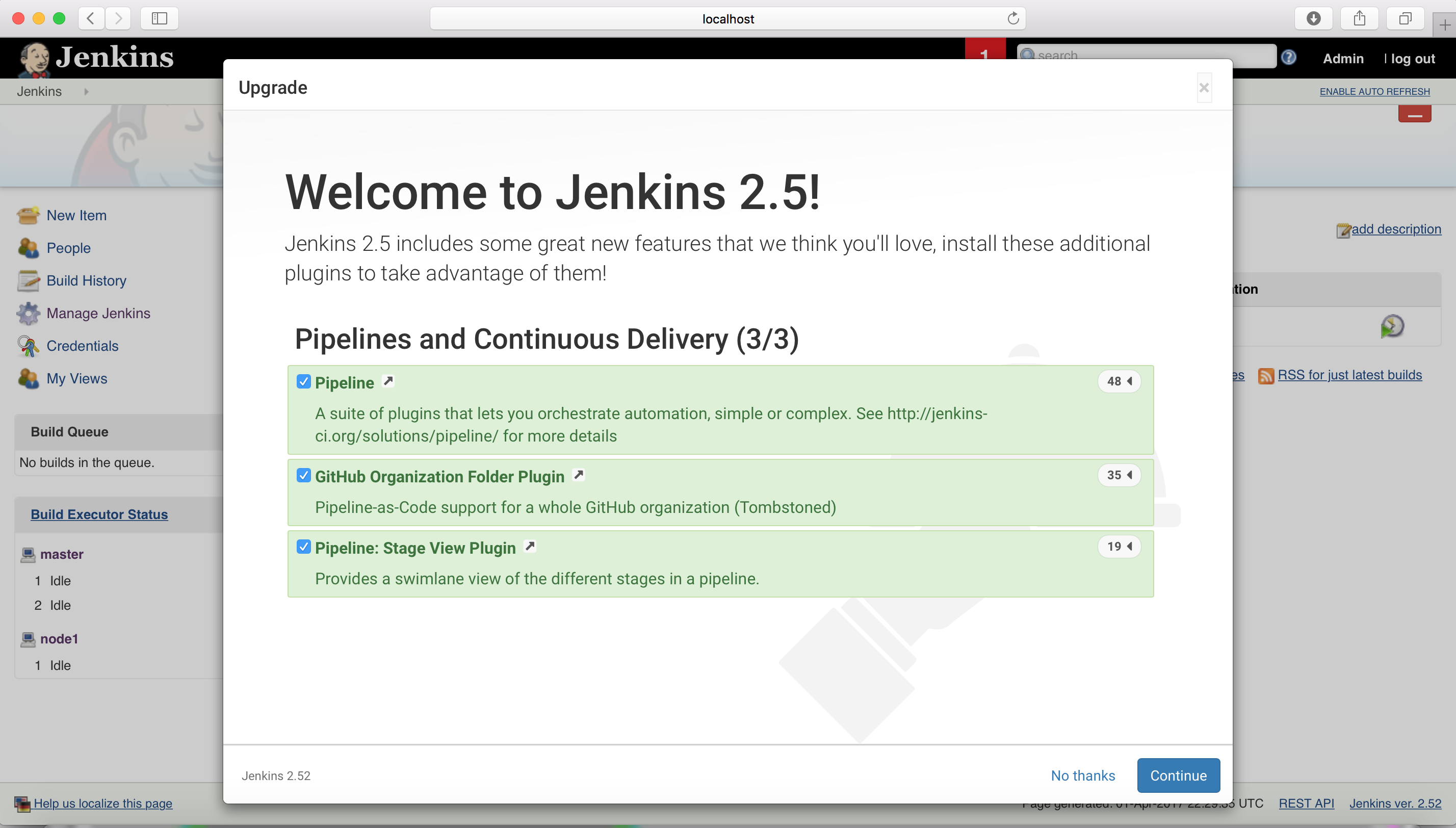Image resolution: width=1456 pixels, height=828 pixels.
Task: Open Build Executor Status link
Action: click(99, 514)
